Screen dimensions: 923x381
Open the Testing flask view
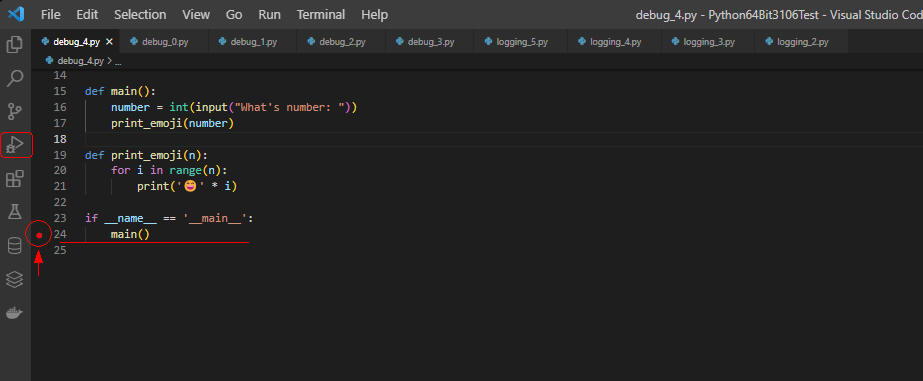coord(15,212)
